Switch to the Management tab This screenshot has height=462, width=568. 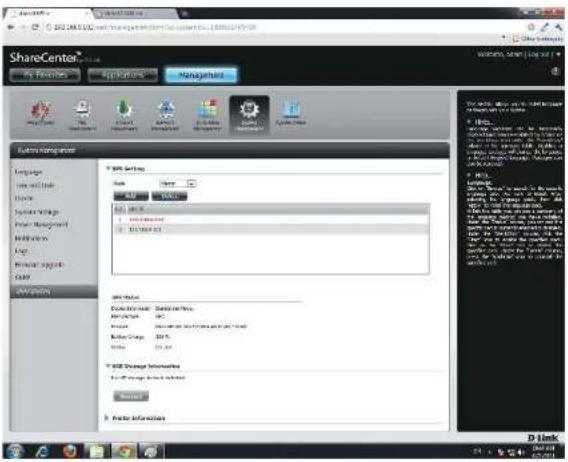[201, 75]
